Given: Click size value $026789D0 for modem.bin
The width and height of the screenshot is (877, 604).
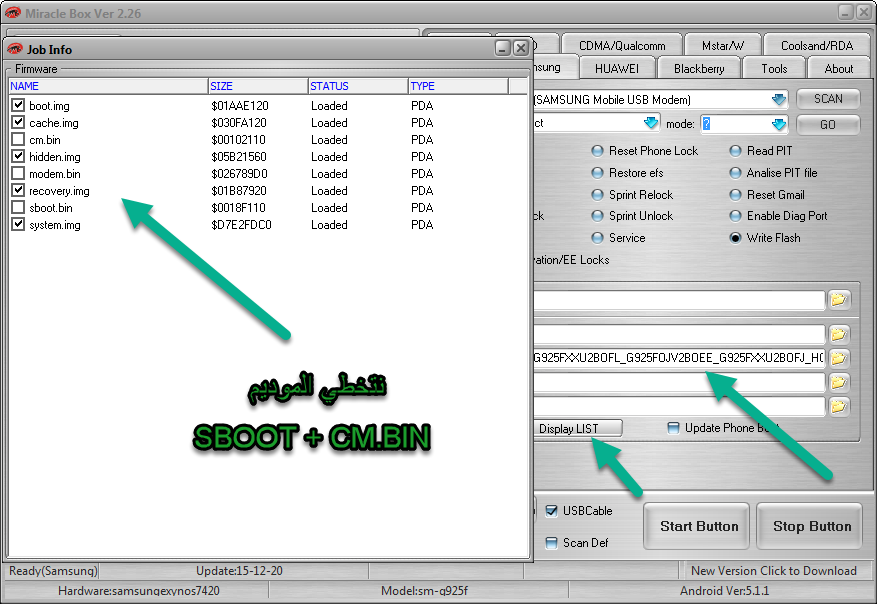Looking at the screenshot, I should 239,174.
